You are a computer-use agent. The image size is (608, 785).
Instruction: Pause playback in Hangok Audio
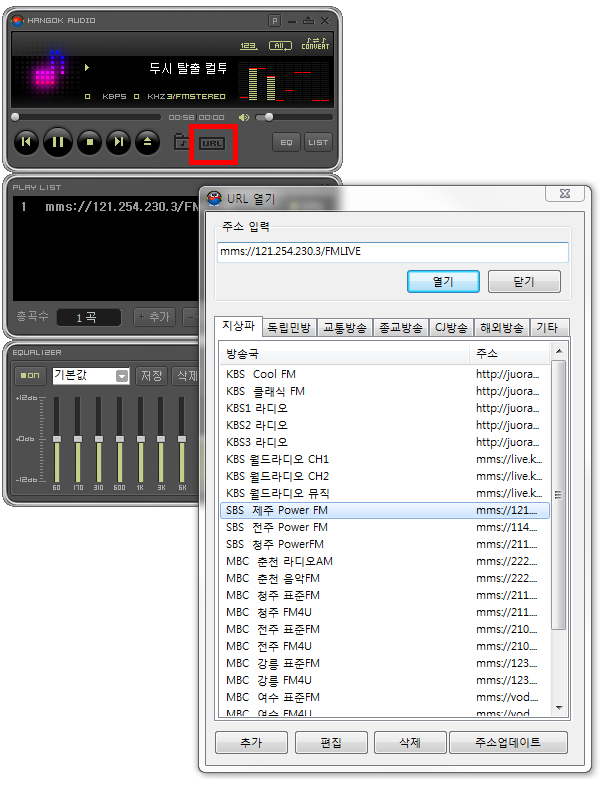point(58,142)
